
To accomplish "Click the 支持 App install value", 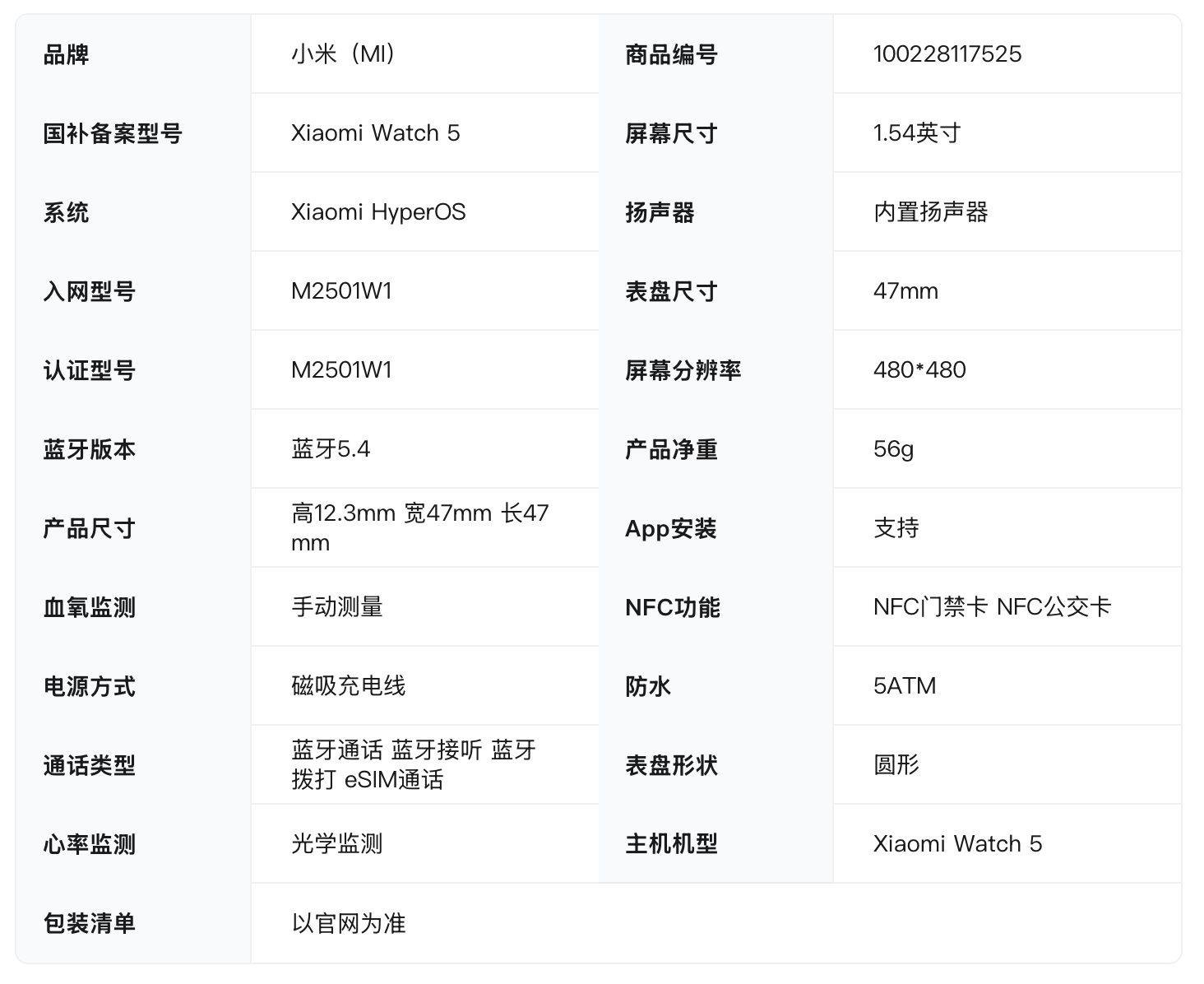I will (896, 527).
